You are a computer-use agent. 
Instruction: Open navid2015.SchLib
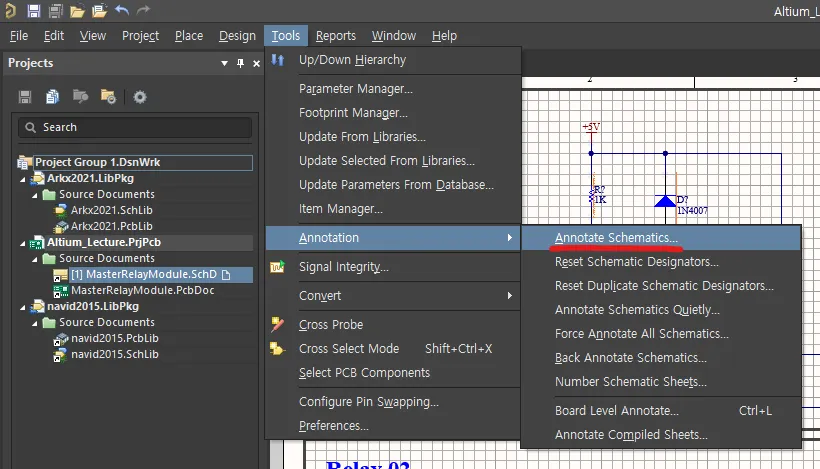tap(115, 354)
